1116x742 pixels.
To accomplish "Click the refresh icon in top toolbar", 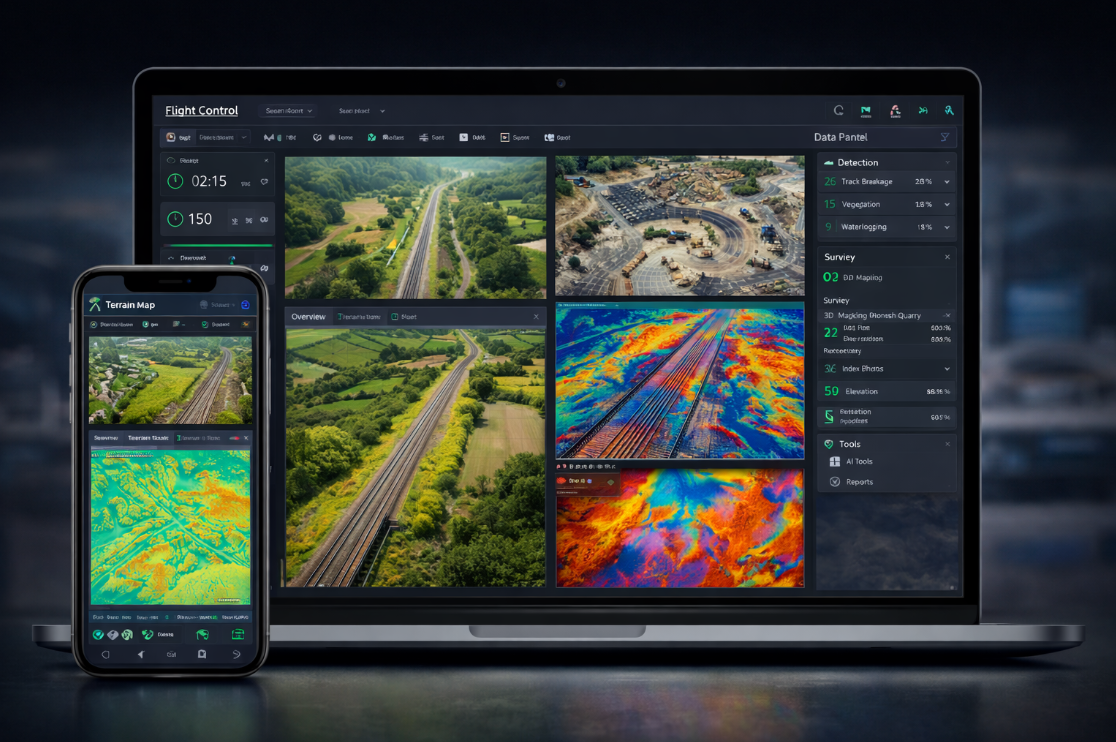I will 838,111.
